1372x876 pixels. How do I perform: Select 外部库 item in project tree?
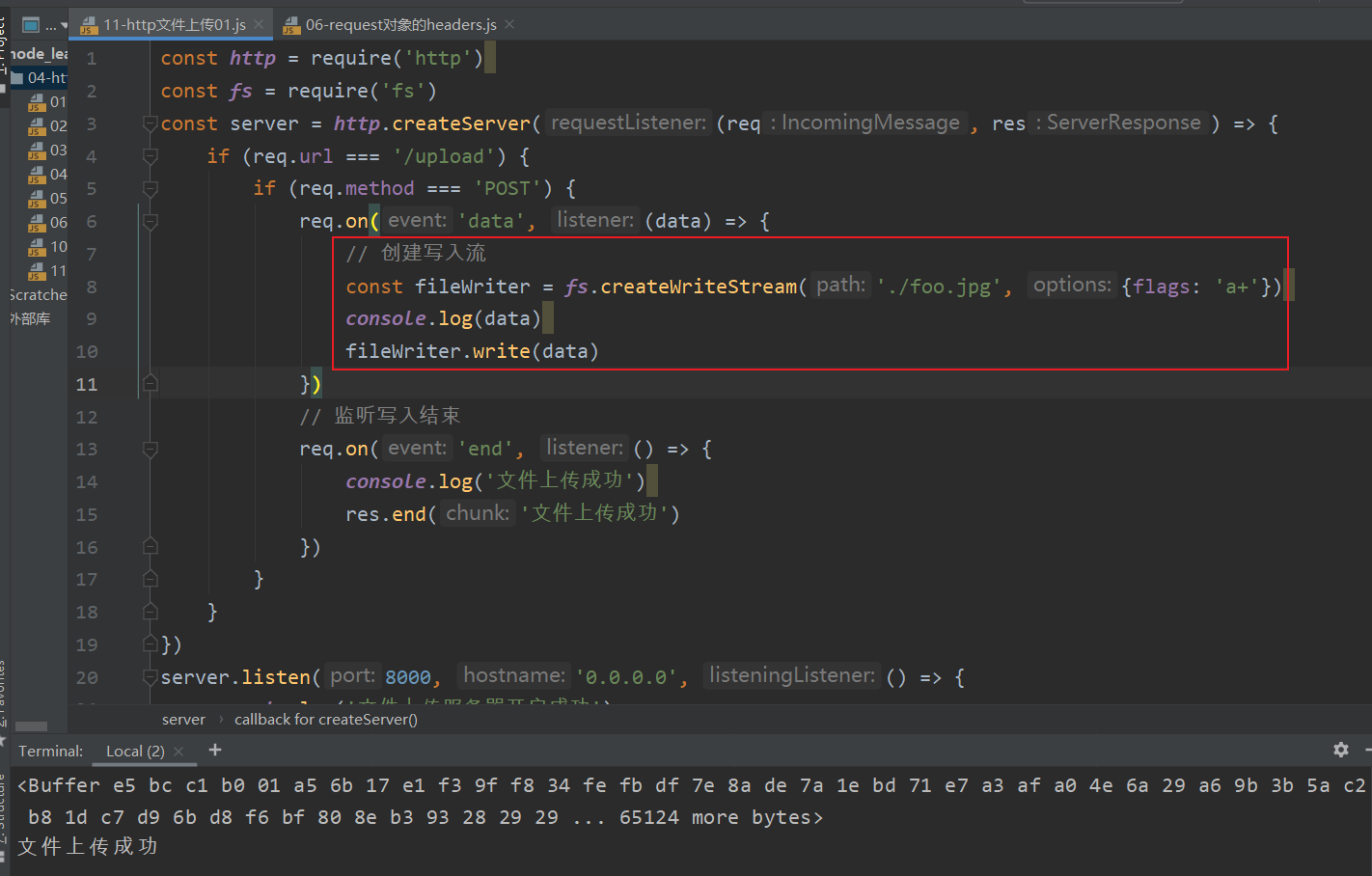click(30, 318)
